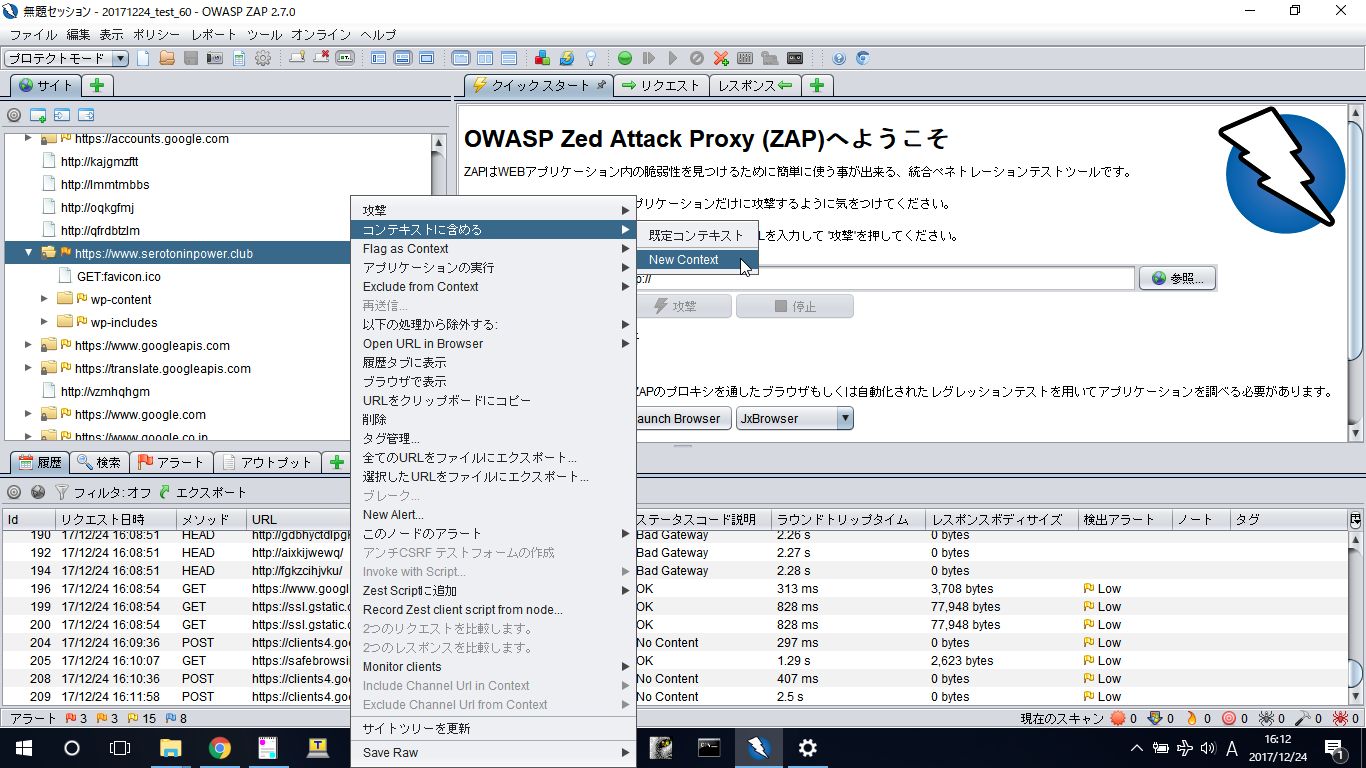Click the History table vertical scrollbar
The image size is (1366, 768).
pyautogui.click(x=1356, y=618)
